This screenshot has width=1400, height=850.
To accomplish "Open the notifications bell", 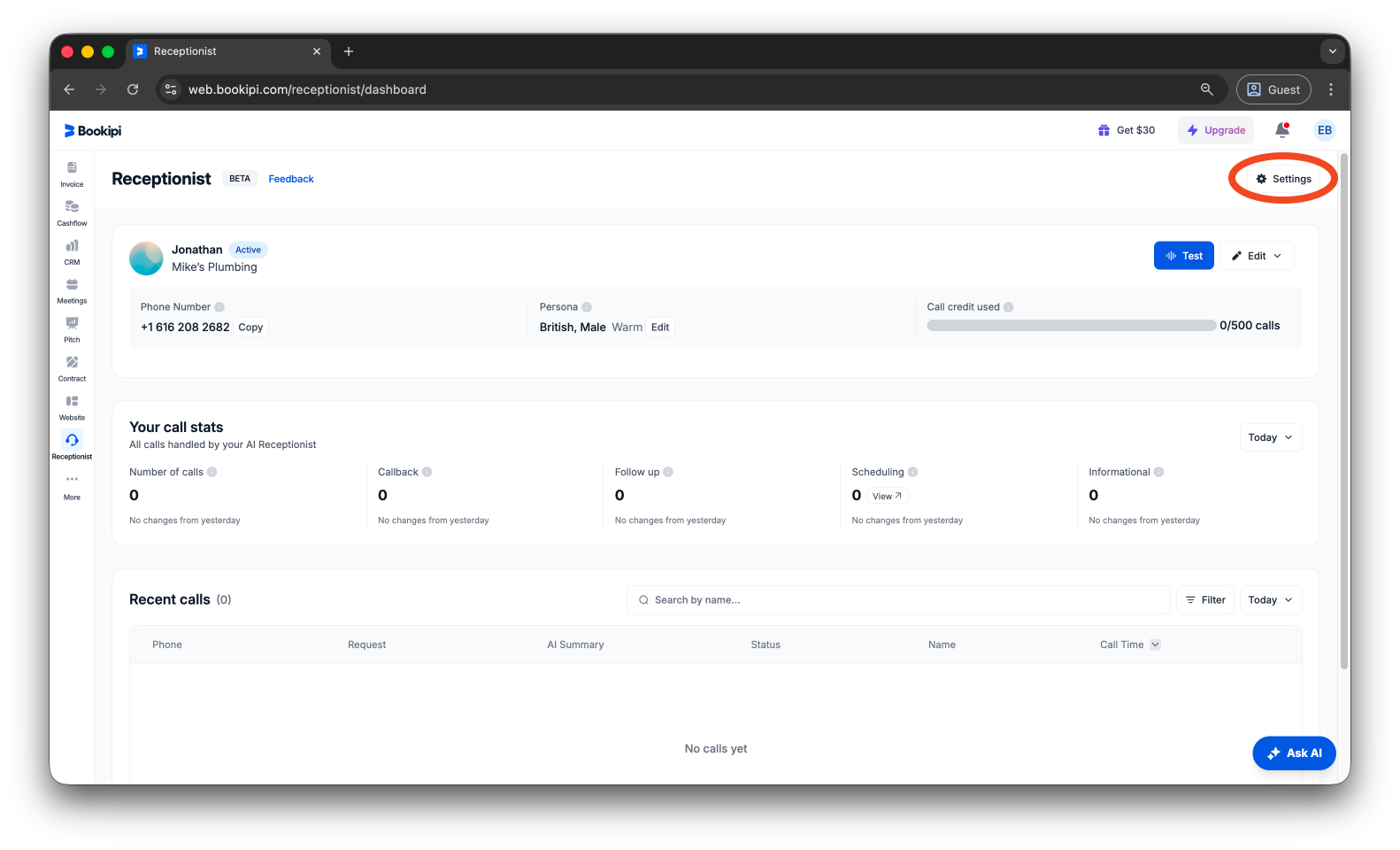I will pos(1282,130).
